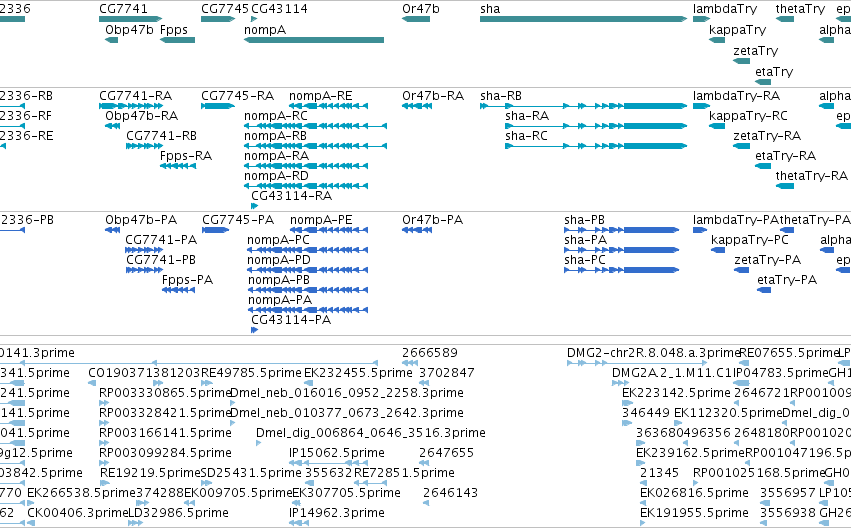Select the nompA-RE transcript label
The height and width of the screenshot is (528, 851).
[320, 96]
